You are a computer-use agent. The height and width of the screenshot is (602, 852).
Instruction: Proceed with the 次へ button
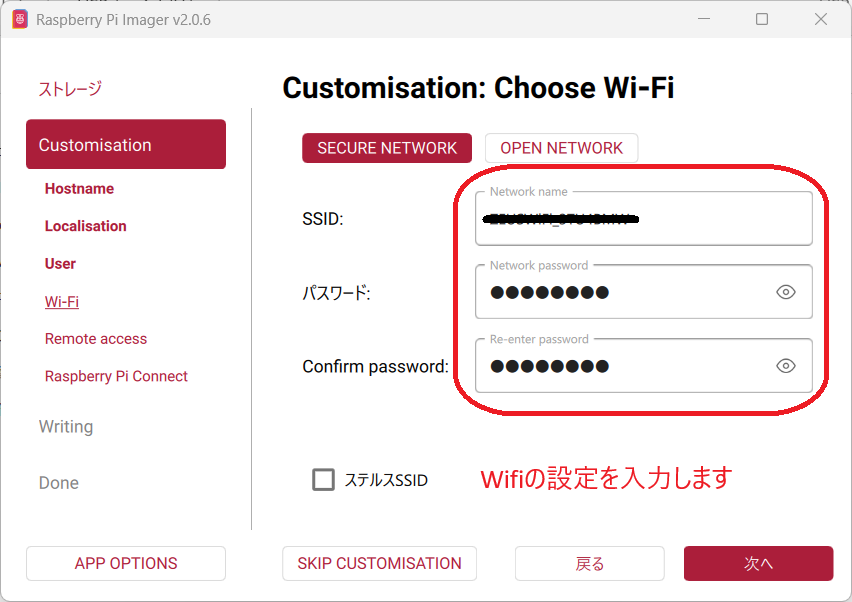[x=758, y=563]
